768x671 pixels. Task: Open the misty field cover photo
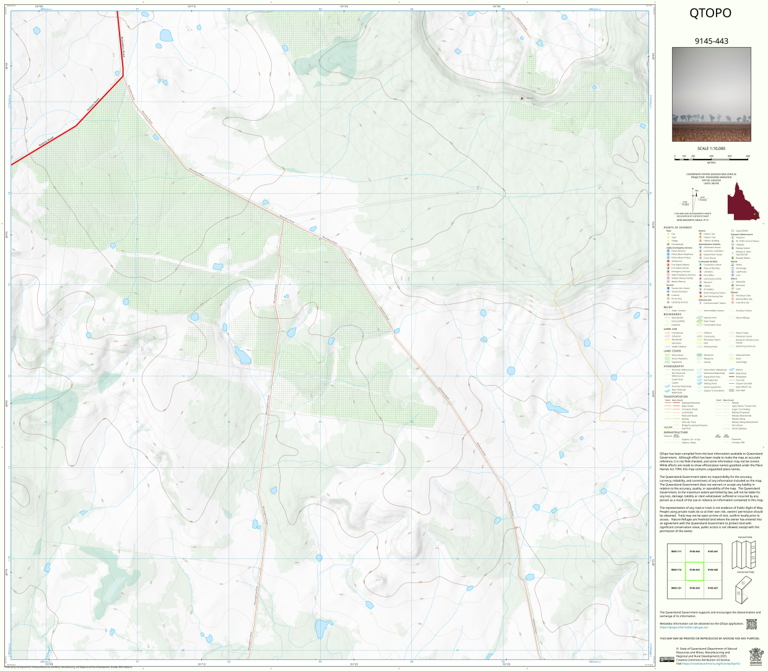click(711, 95)
